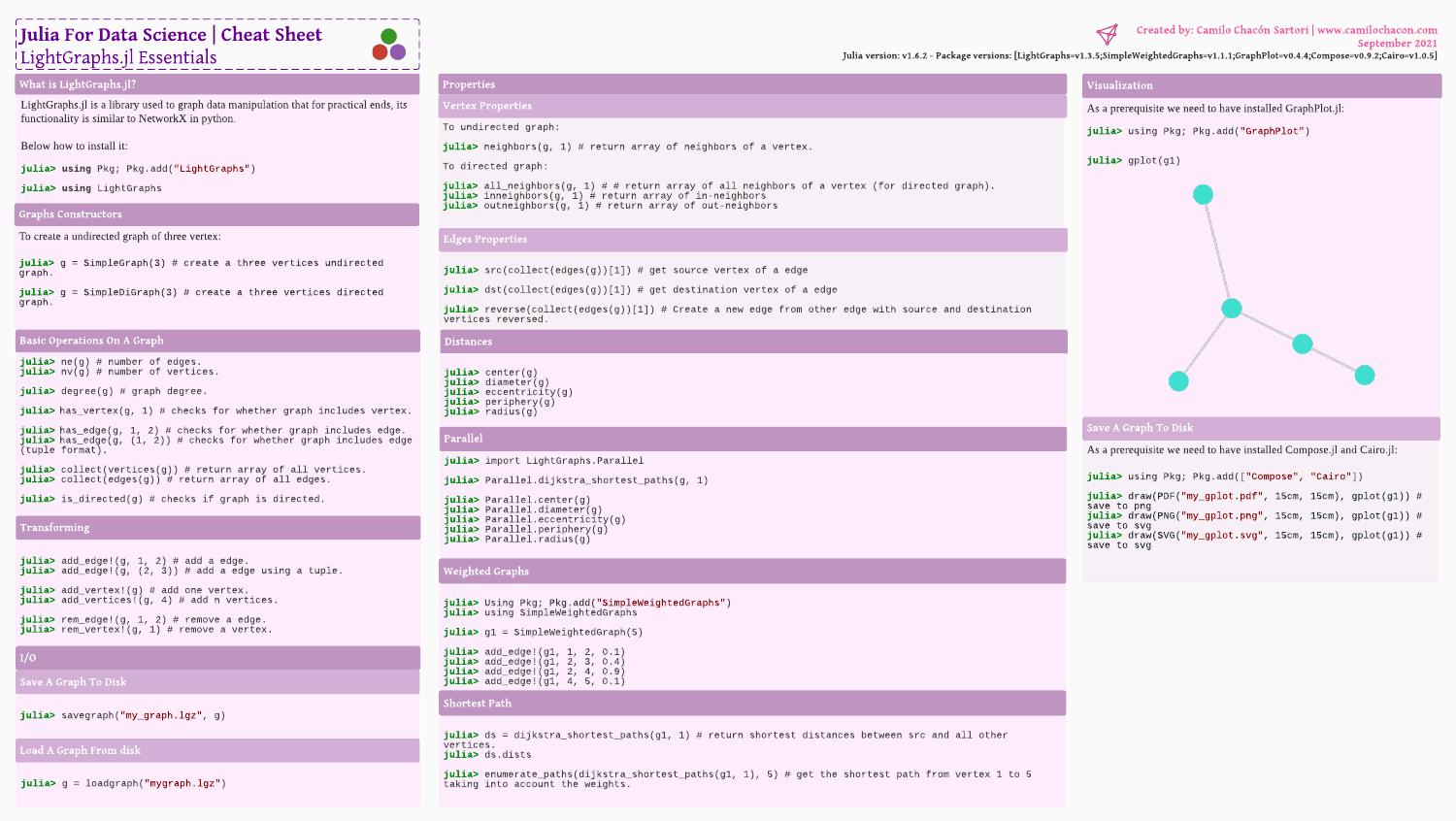This screenshot has height=821, width=1456.
Task: Click the Visualization section header
Action: (1119, 85)
